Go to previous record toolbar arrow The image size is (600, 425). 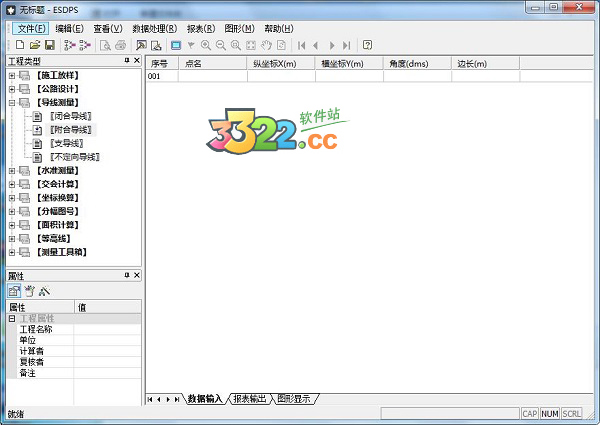click(316, 46)
